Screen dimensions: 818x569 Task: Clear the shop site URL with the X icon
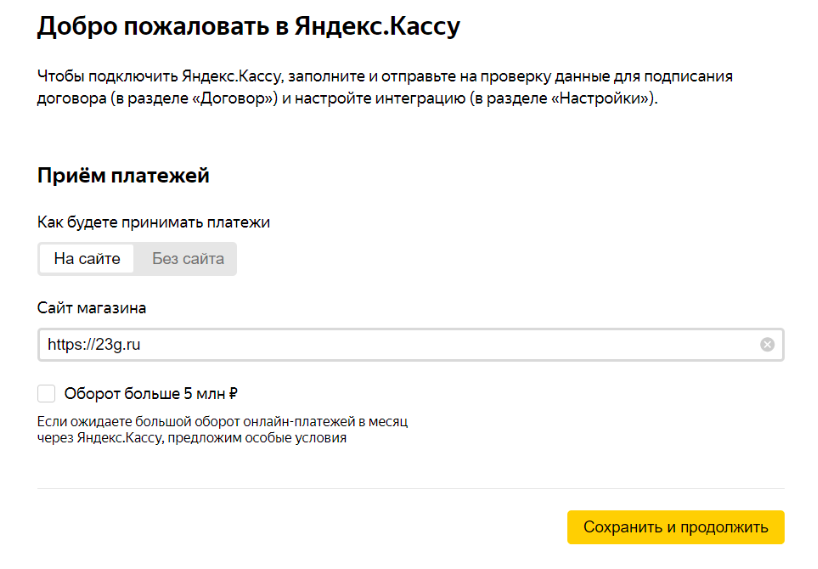point(766,345)
